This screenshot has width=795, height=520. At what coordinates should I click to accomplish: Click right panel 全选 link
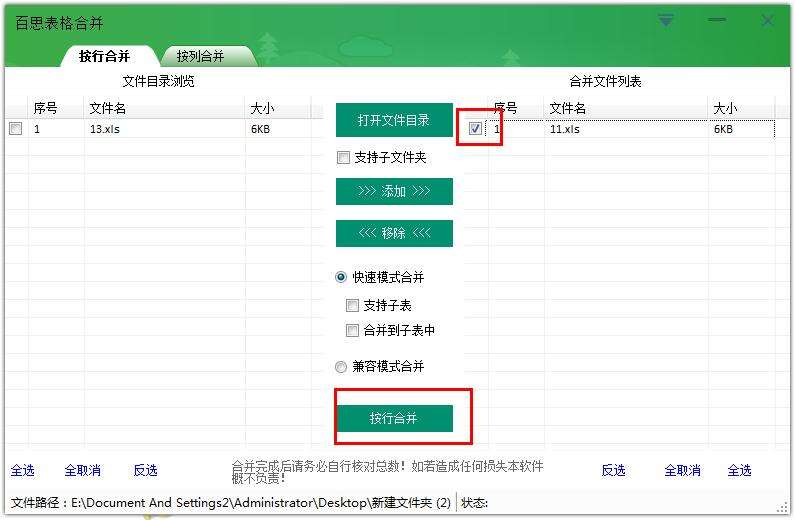[739, 470]
